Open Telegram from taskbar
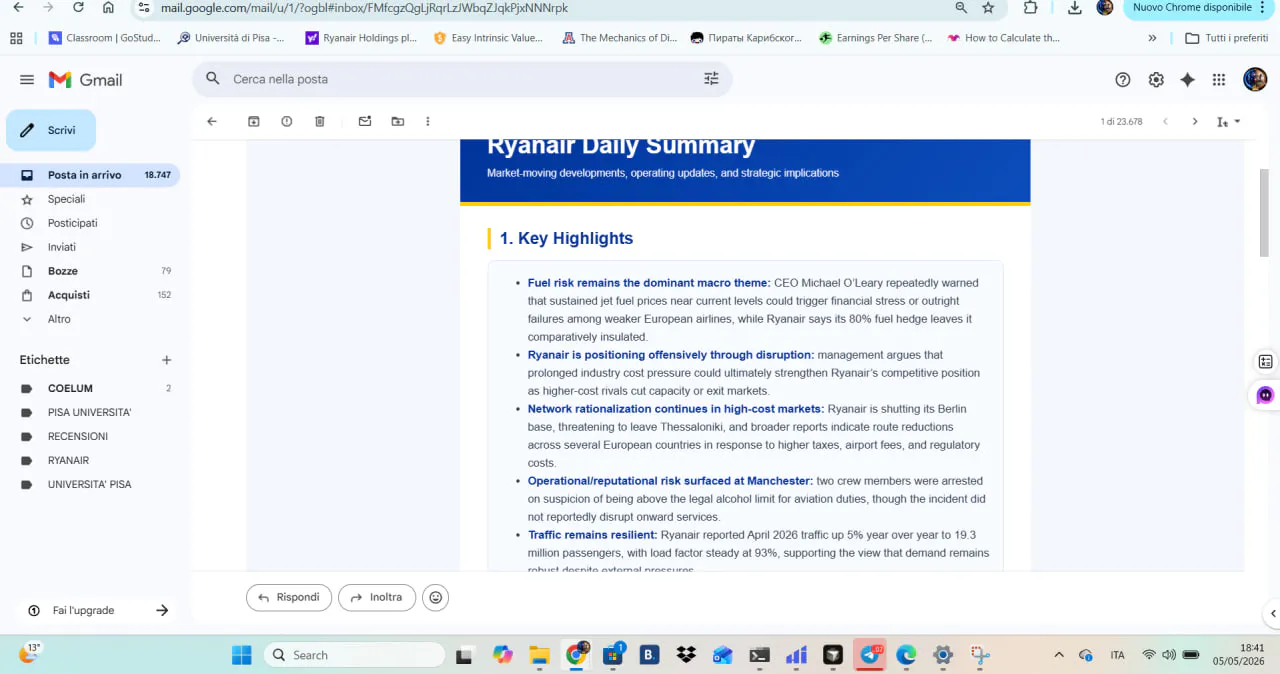 click(x=870, y=655)
